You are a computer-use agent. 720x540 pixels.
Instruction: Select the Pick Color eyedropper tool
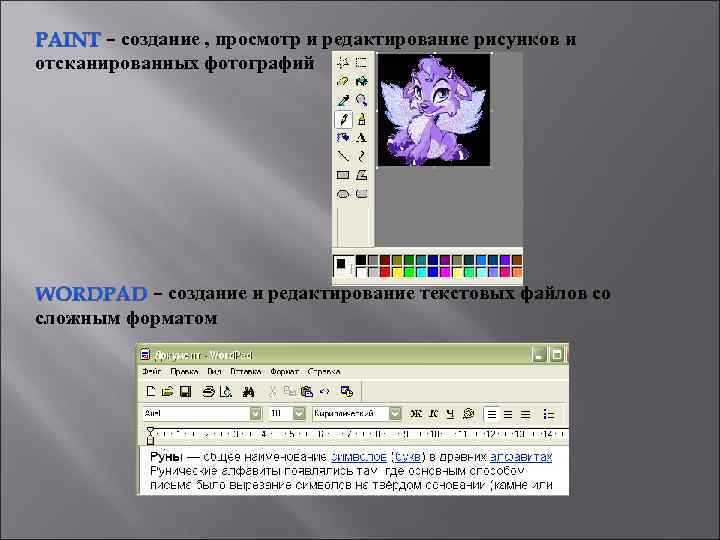(343, 101)
